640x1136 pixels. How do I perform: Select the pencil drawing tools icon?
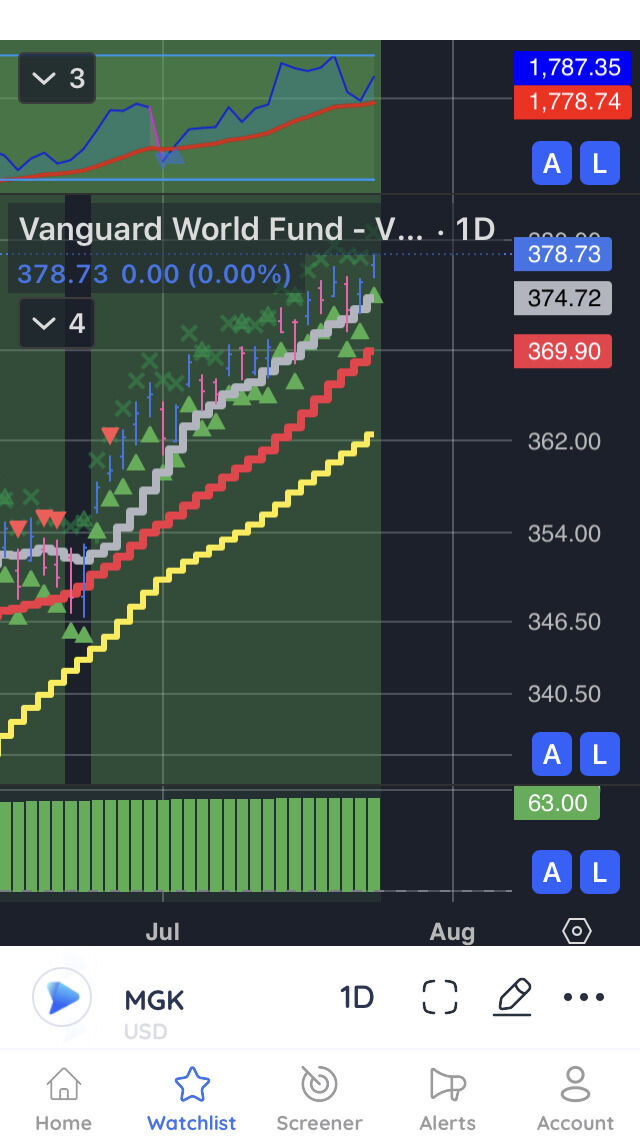513,997
